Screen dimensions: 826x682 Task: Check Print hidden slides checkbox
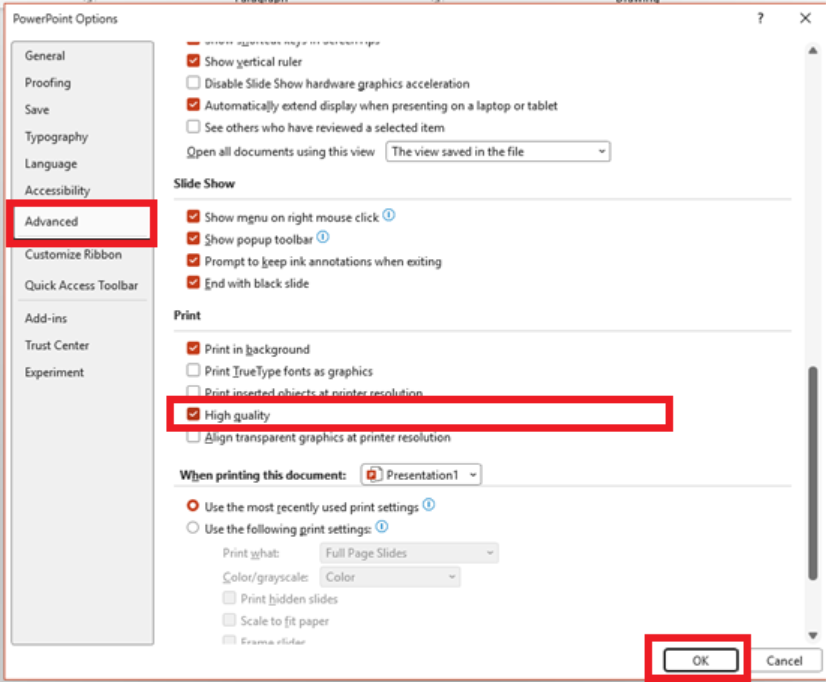coord(229,598)
